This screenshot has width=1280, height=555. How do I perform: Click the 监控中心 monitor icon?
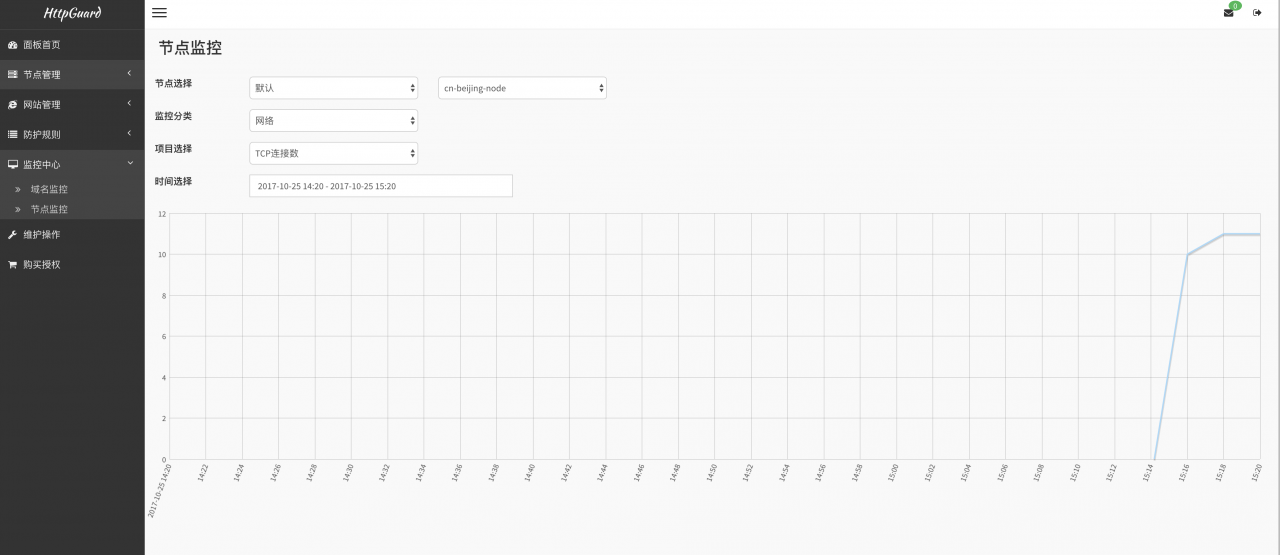[12, 165]
